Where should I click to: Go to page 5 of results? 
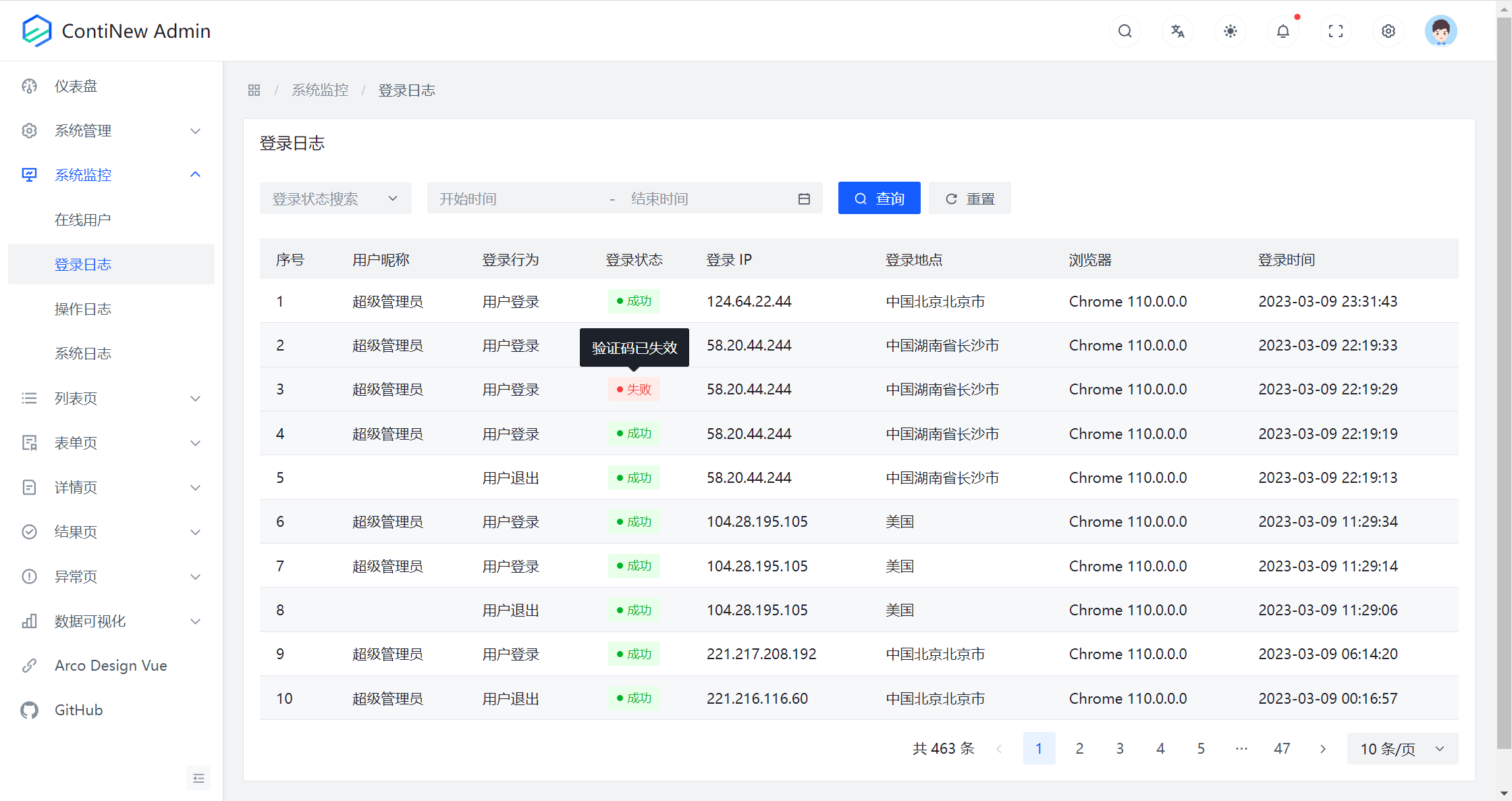[x=1201, y=748]
